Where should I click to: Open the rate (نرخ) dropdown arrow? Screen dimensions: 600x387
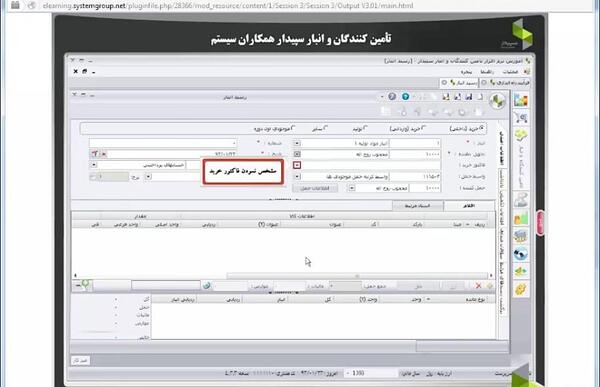[x=148, y=176]
